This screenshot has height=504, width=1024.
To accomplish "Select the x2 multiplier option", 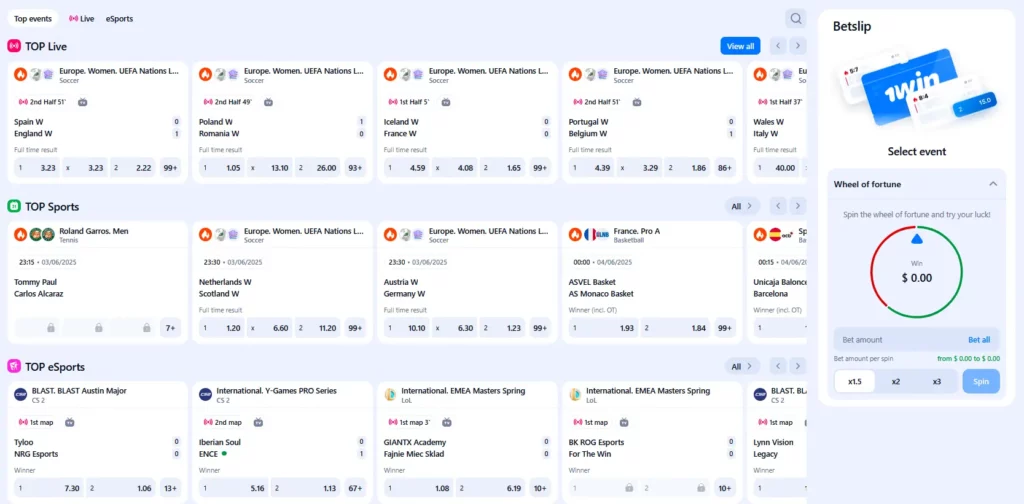I will coord(896,381).
